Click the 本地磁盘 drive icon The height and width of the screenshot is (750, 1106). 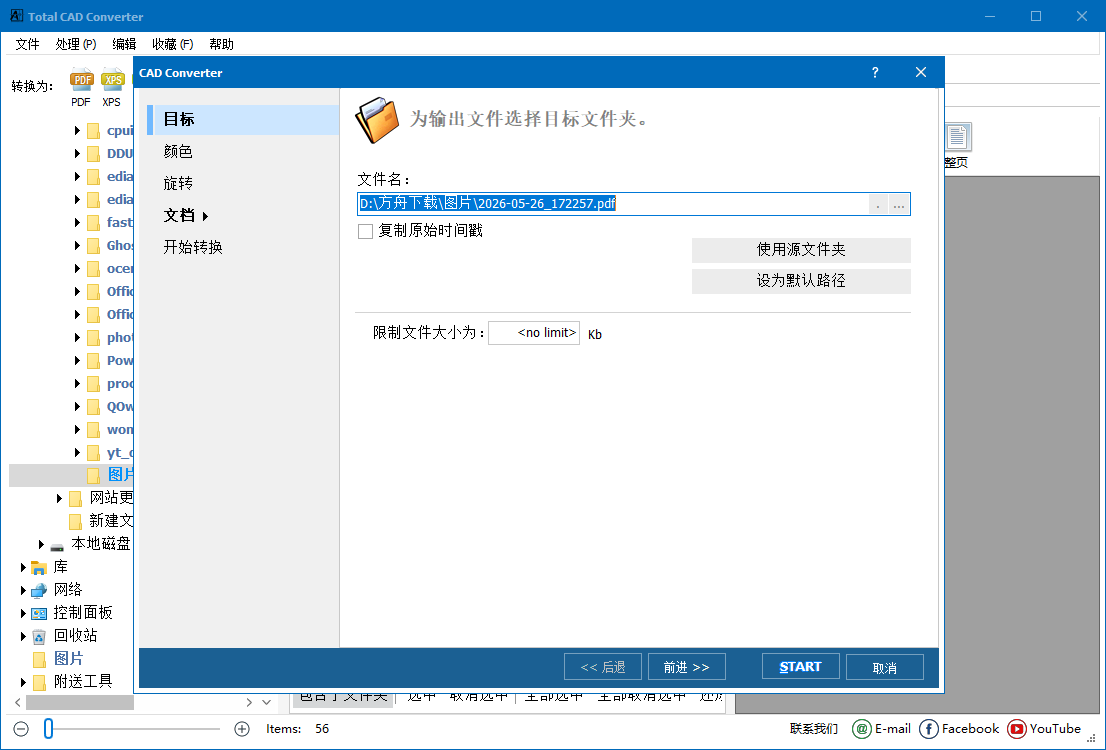coord(57,545)
